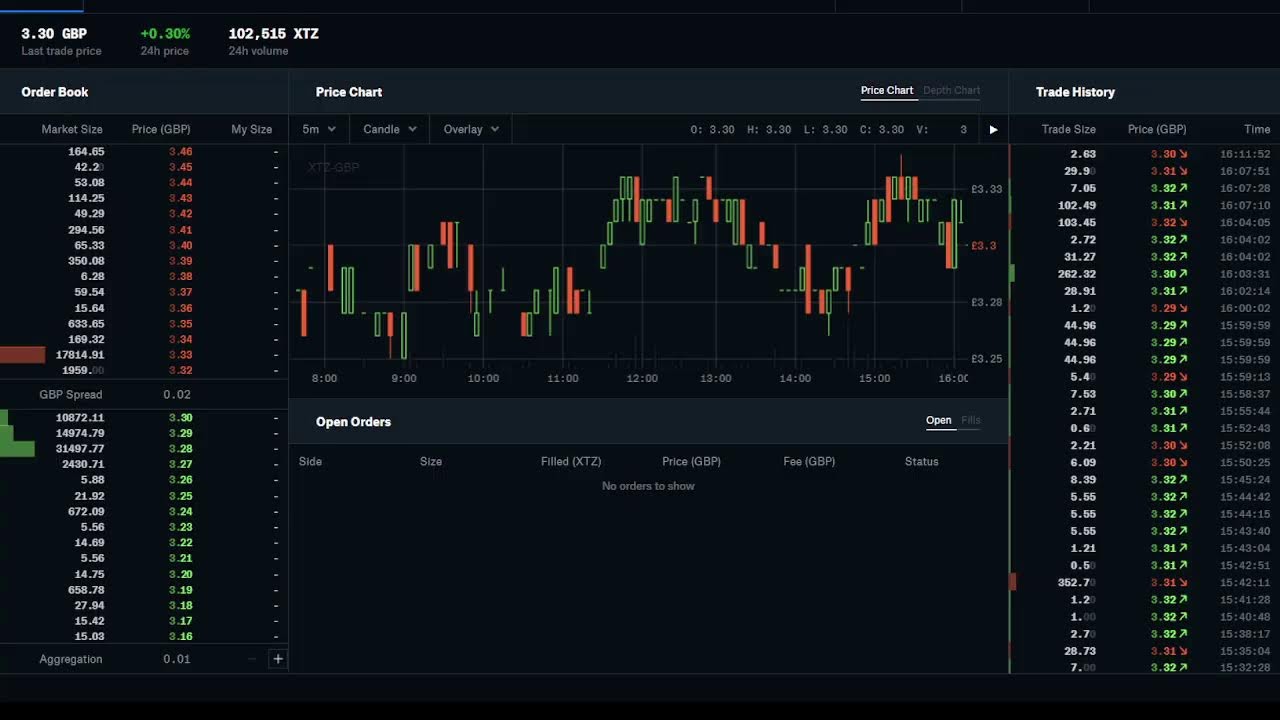Click the 3.46 ask price in order book
Image resolution: width=1280 pixels, height=720 pixels.
(x=180, y=152)
